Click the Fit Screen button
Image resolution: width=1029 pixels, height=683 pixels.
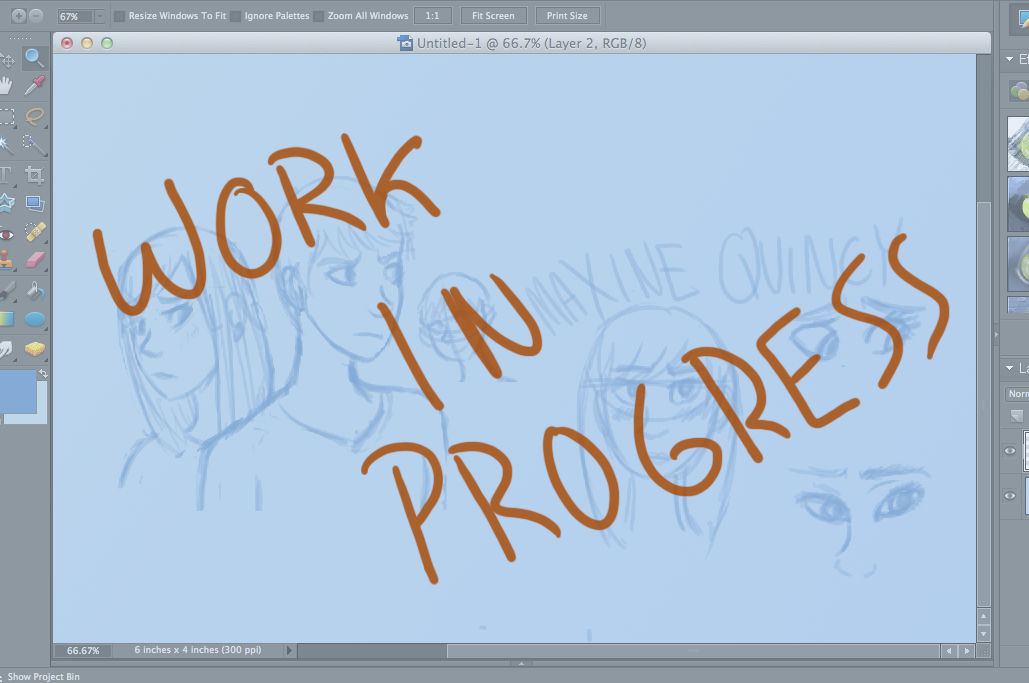(494, 16)
